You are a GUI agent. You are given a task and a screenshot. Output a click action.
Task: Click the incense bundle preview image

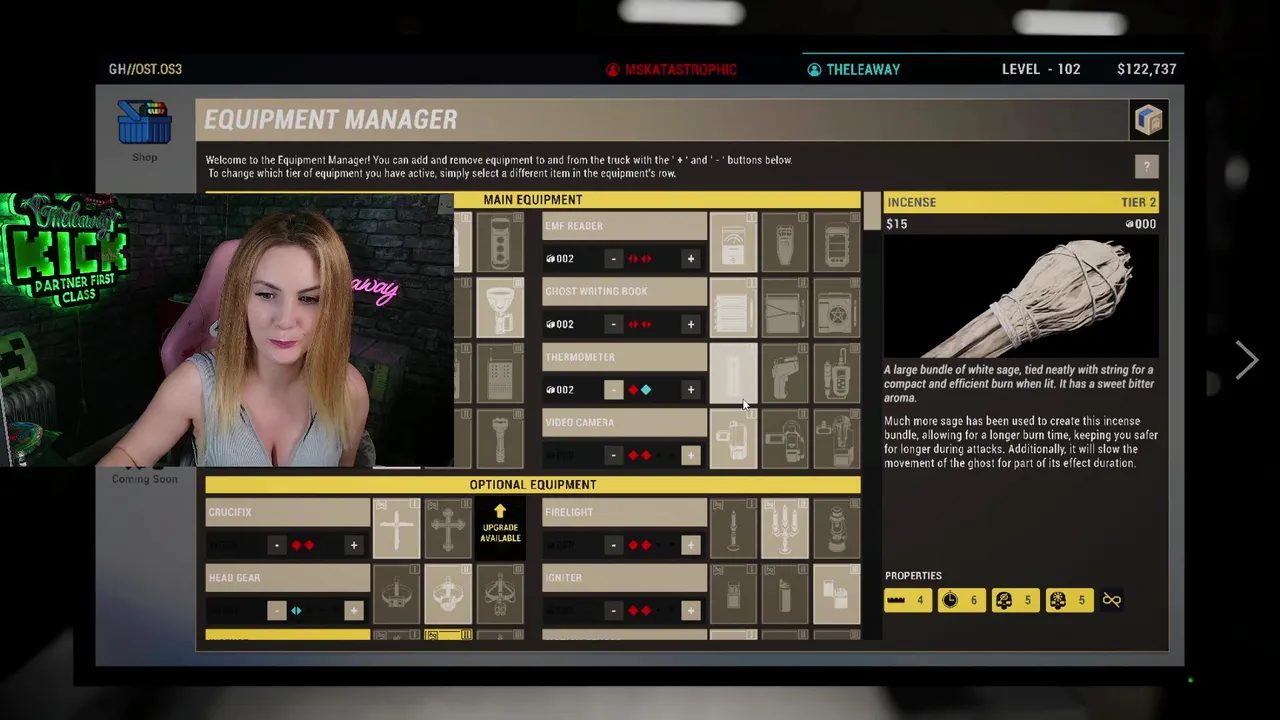click(x=1020, y=297)
